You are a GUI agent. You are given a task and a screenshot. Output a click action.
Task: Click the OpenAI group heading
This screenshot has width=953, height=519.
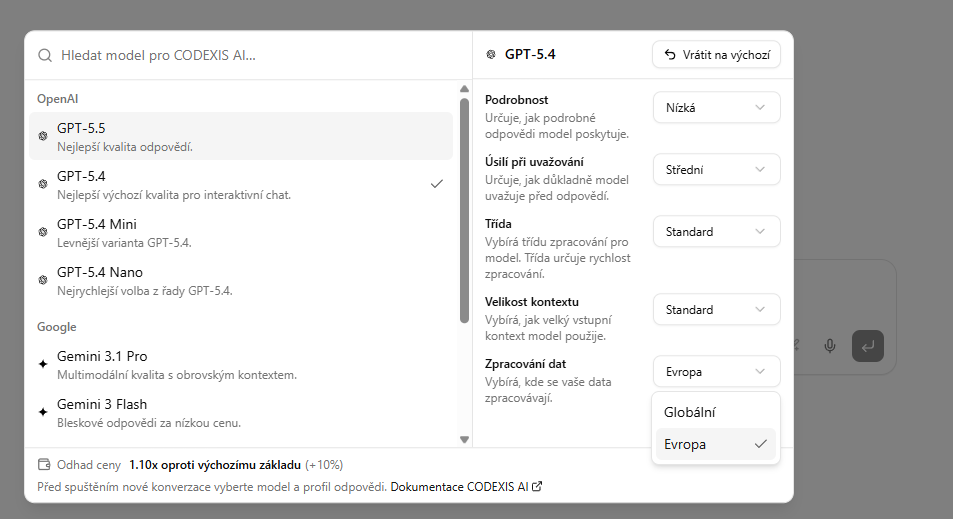coord(58,98)
